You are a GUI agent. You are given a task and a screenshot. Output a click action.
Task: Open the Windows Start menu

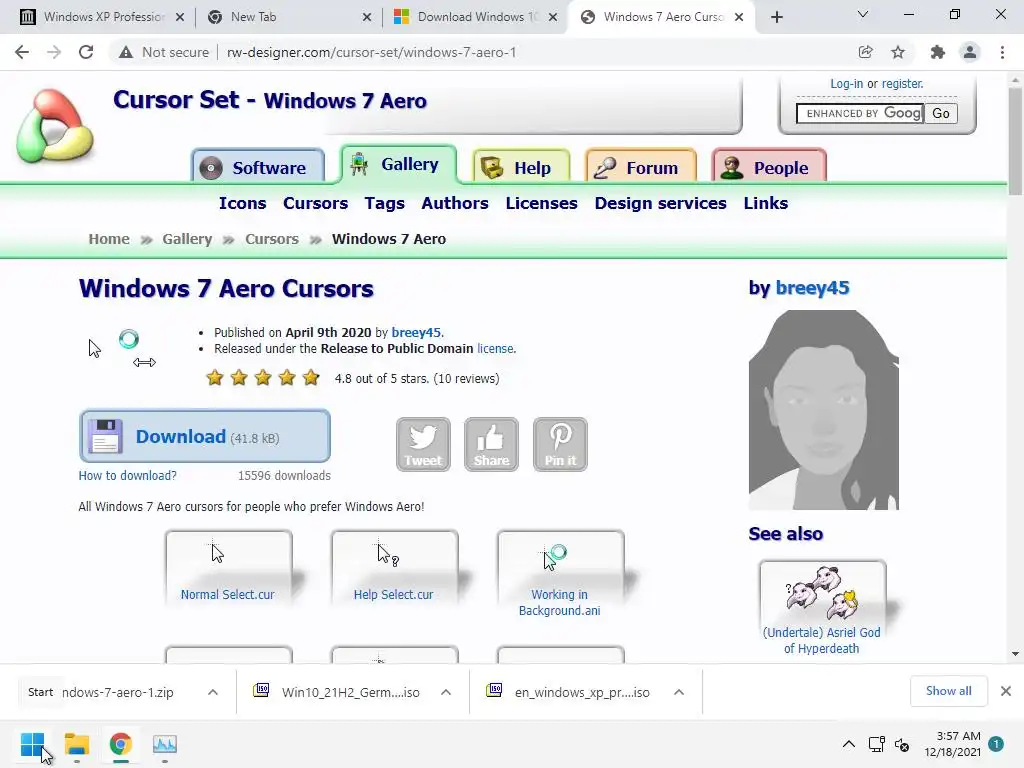[32, 744]
